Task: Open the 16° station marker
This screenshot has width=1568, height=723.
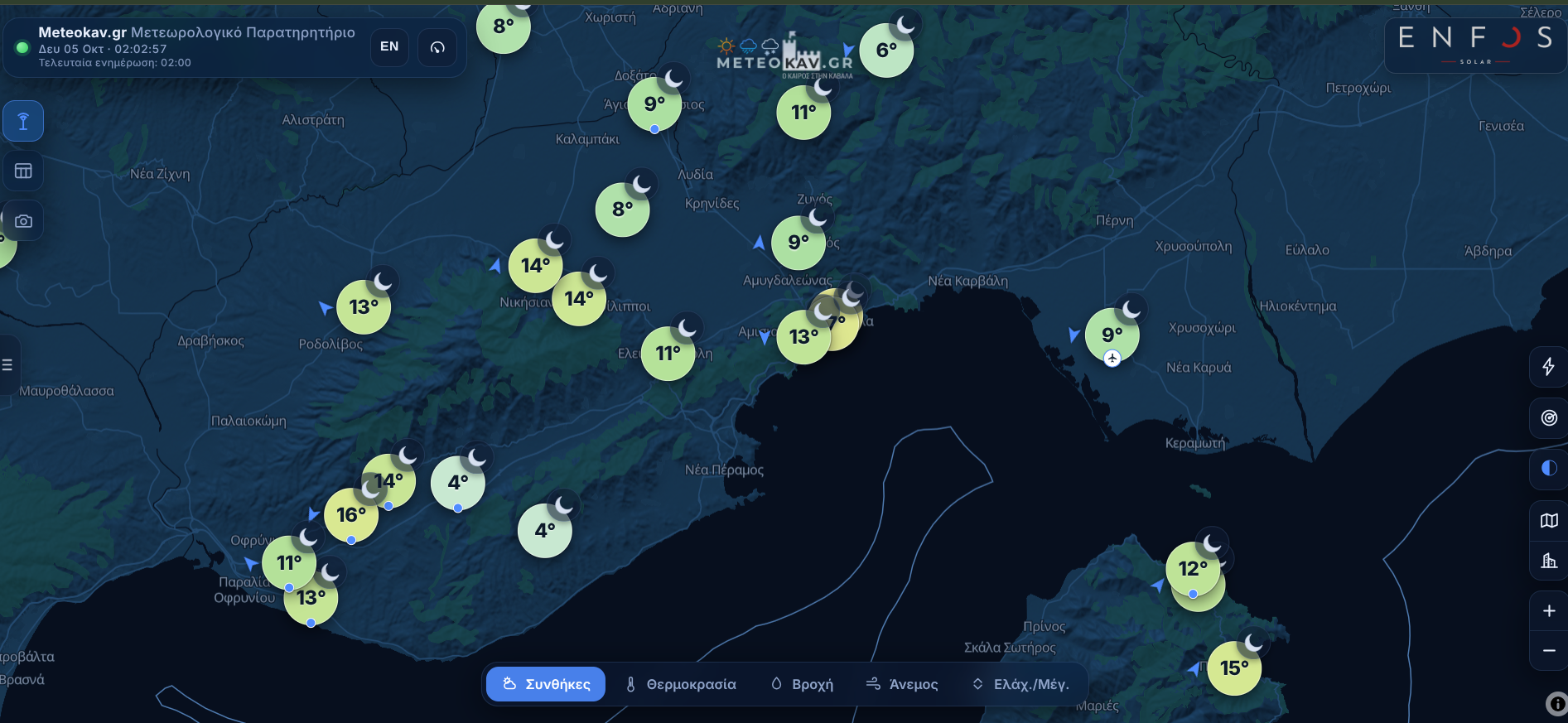Action: click(x=351, y=515)
